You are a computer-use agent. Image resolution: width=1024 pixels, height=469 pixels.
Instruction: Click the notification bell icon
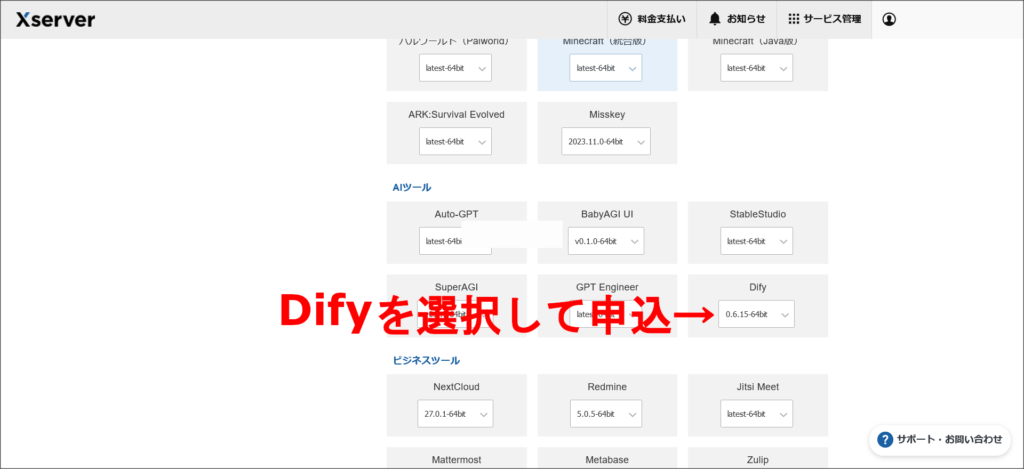[715, 19]
